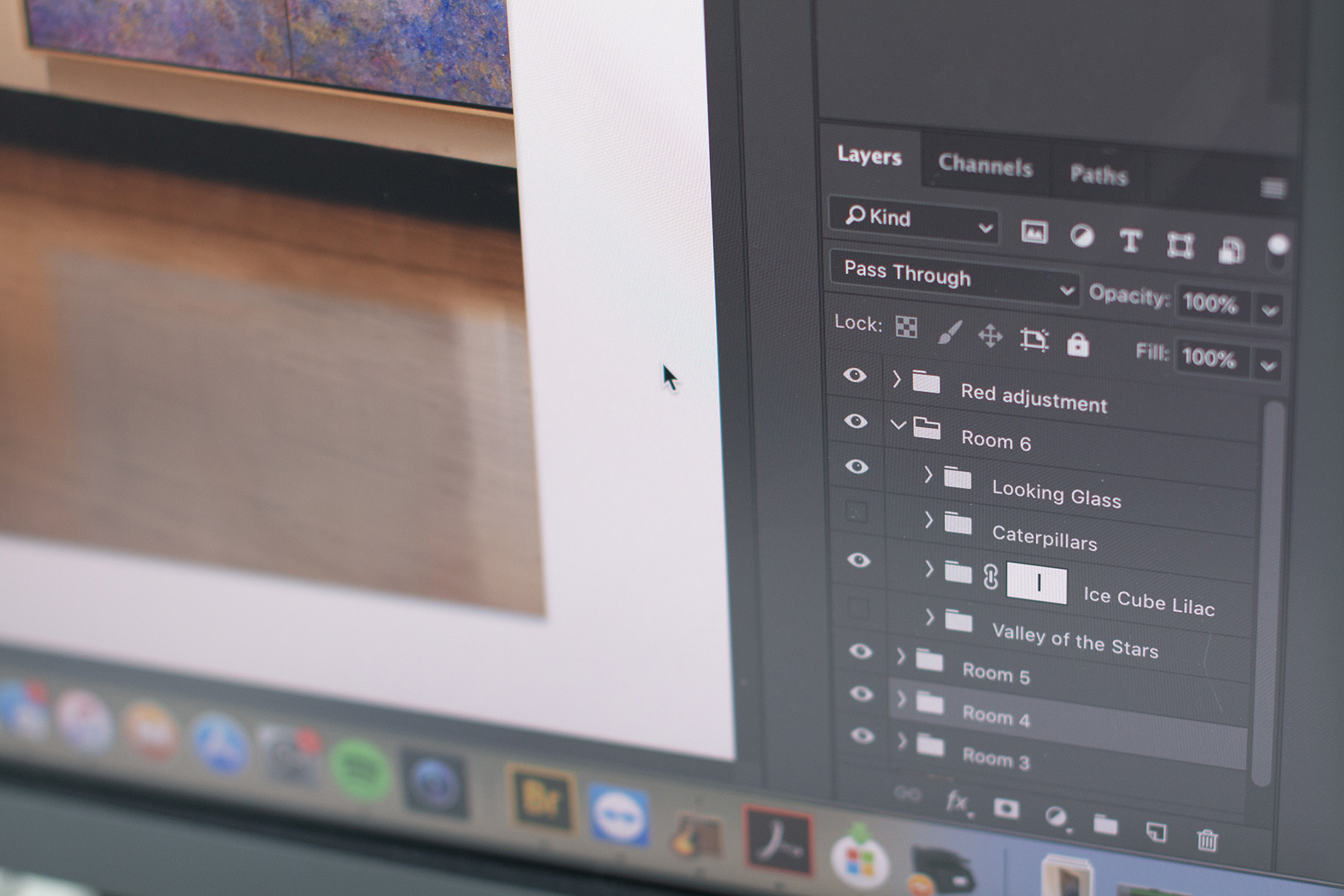
Task: Lock artboard nesting icon
Action: coord(1034,340)
